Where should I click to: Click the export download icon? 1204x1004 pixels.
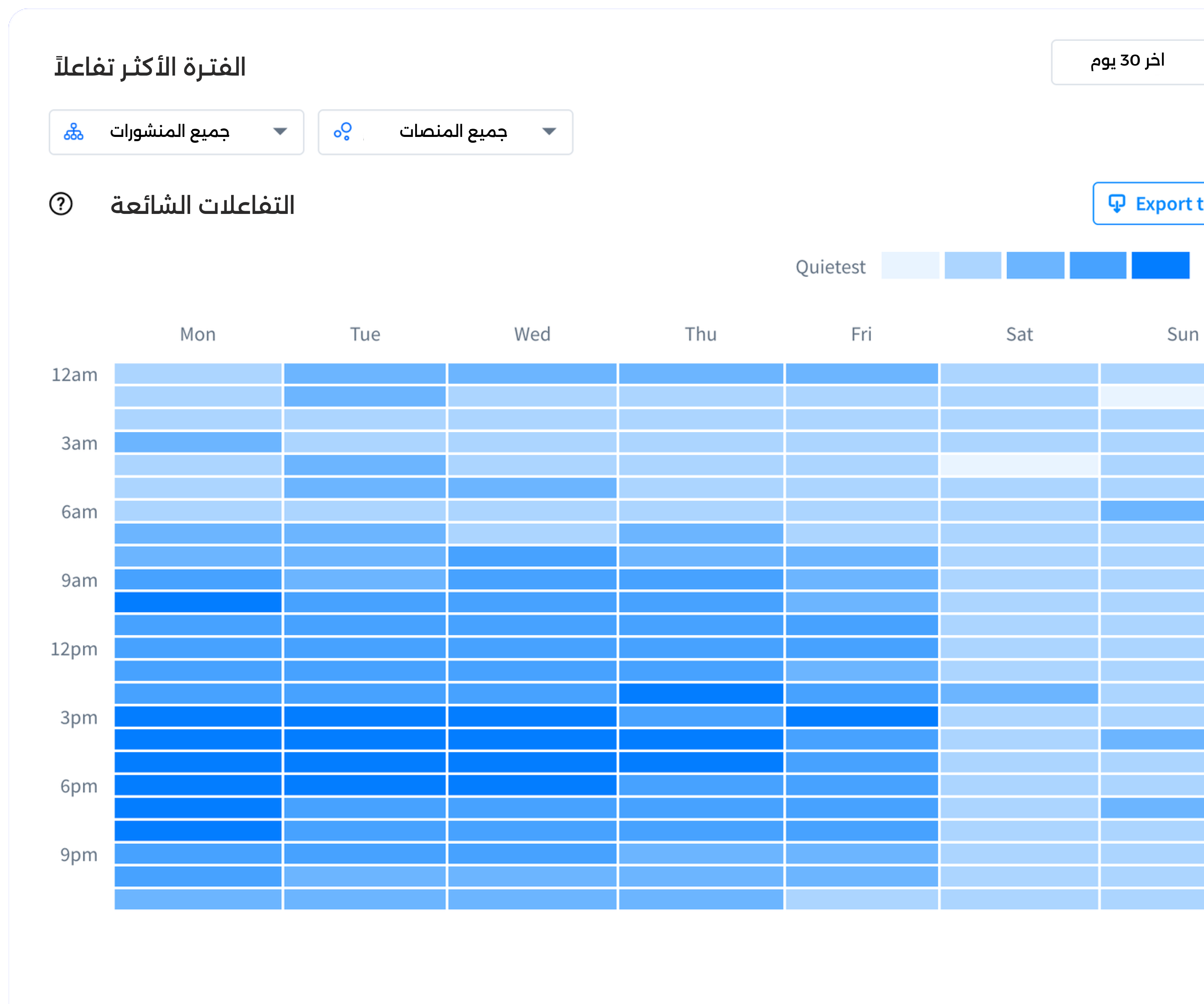1116,204
